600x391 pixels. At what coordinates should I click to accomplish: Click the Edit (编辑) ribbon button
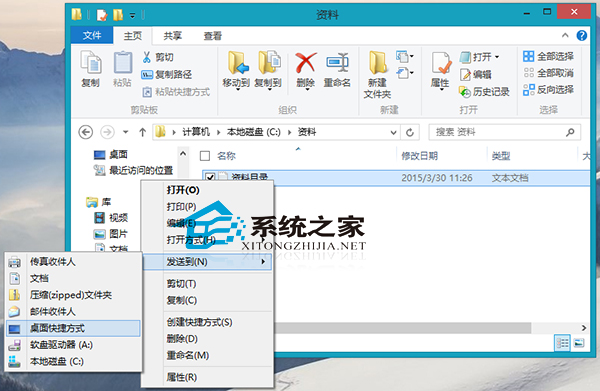pos(476,74)
